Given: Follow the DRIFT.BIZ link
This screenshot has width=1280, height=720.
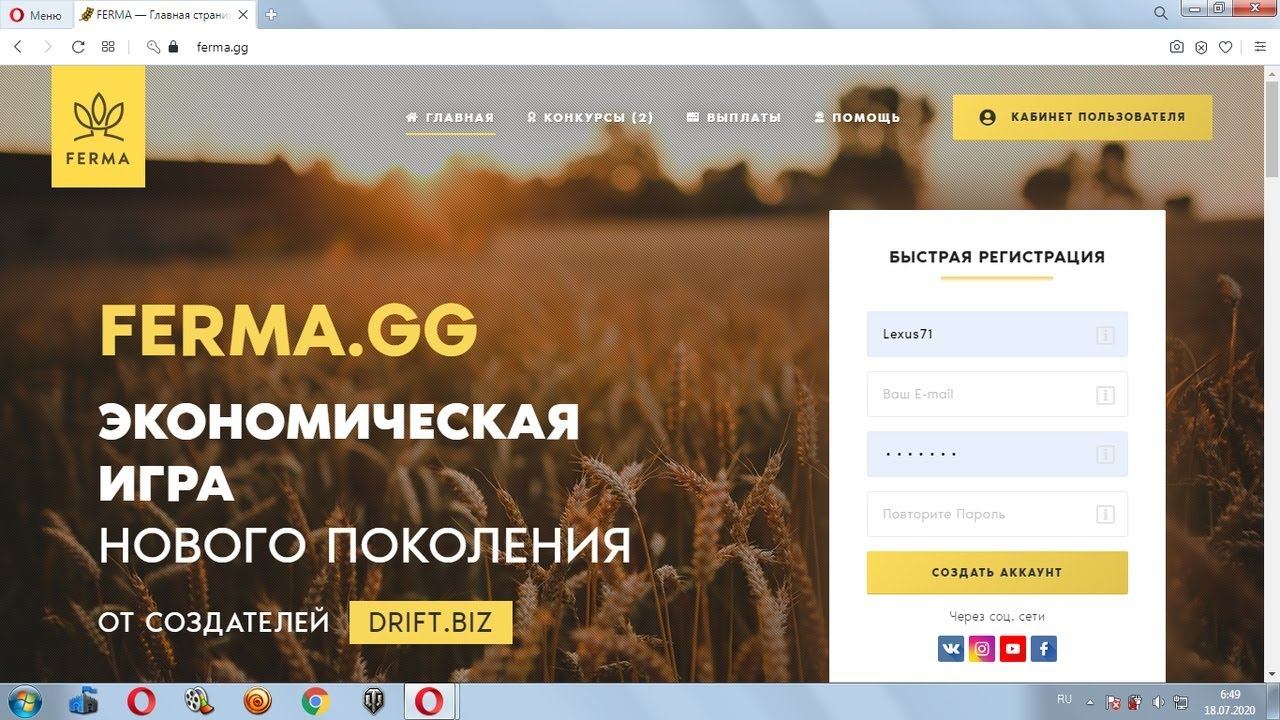Looking at the screenshot, I should click(431, 622).
